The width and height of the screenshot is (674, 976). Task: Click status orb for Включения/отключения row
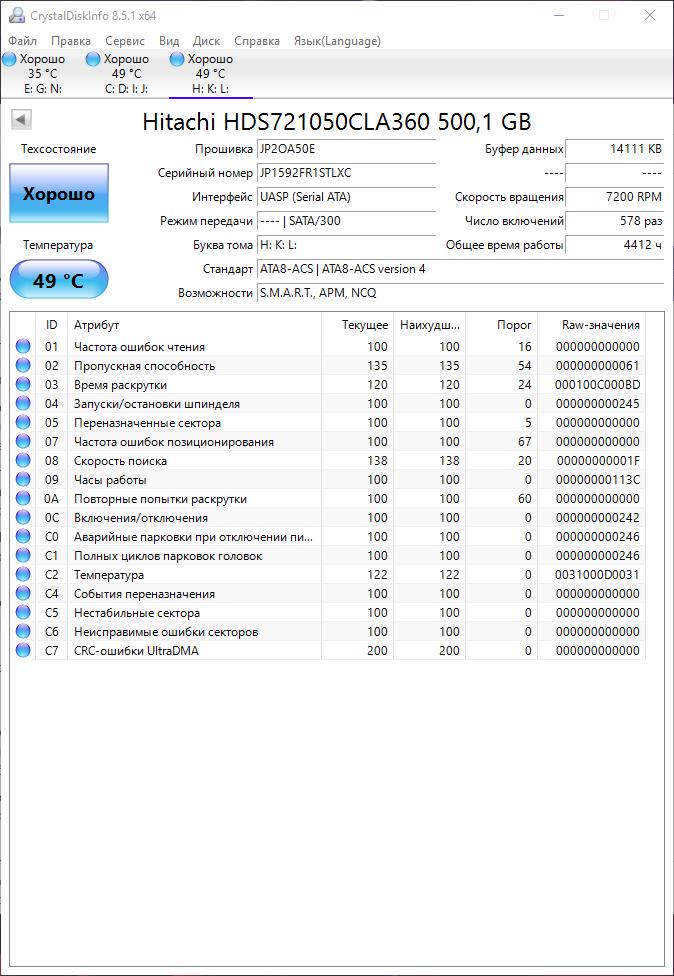coord(23,517)
